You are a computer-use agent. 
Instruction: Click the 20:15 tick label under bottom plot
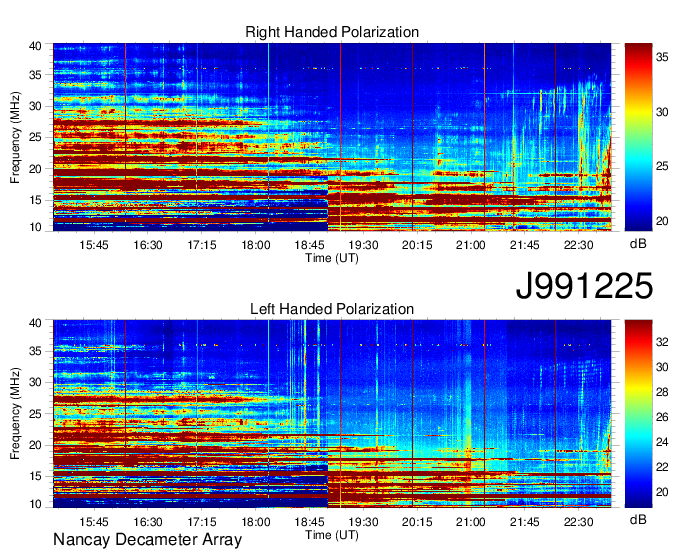[x=417, y=522]
